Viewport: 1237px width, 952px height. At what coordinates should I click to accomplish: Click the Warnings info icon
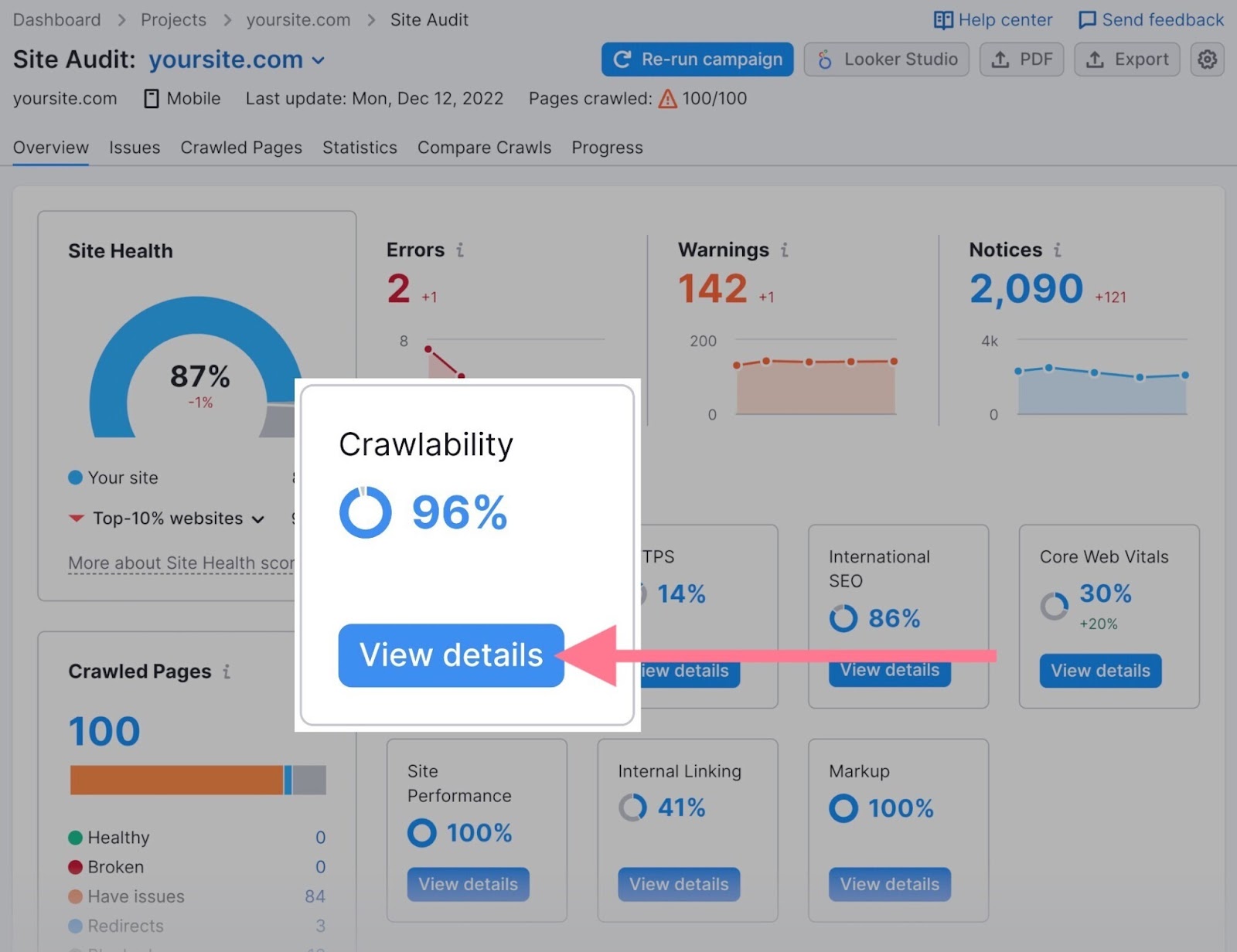click(x=785, y=250)
